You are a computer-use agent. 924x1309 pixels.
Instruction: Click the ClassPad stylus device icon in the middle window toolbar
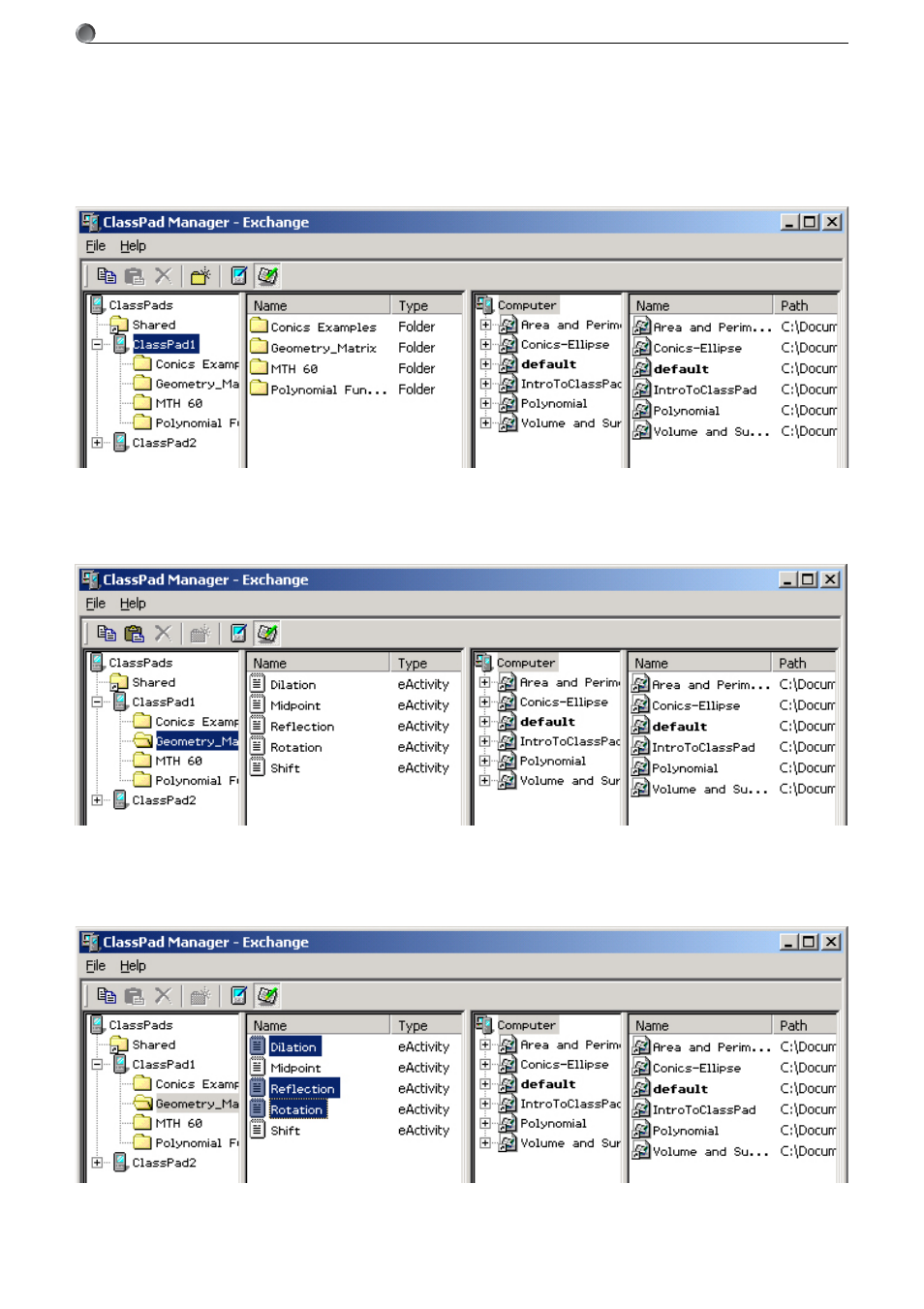coord(238,634)
